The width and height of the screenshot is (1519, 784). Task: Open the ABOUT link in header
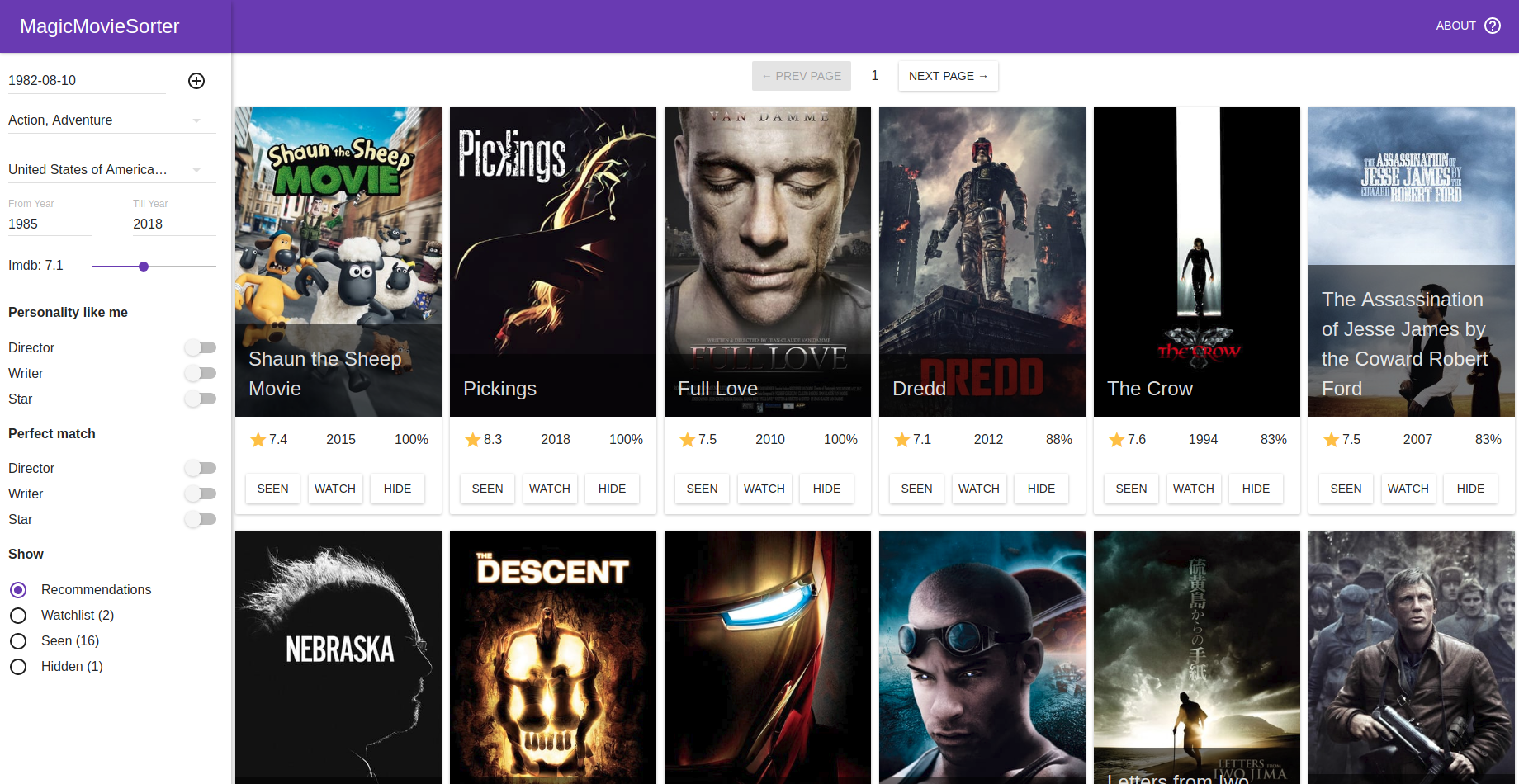click(1455, 26)
